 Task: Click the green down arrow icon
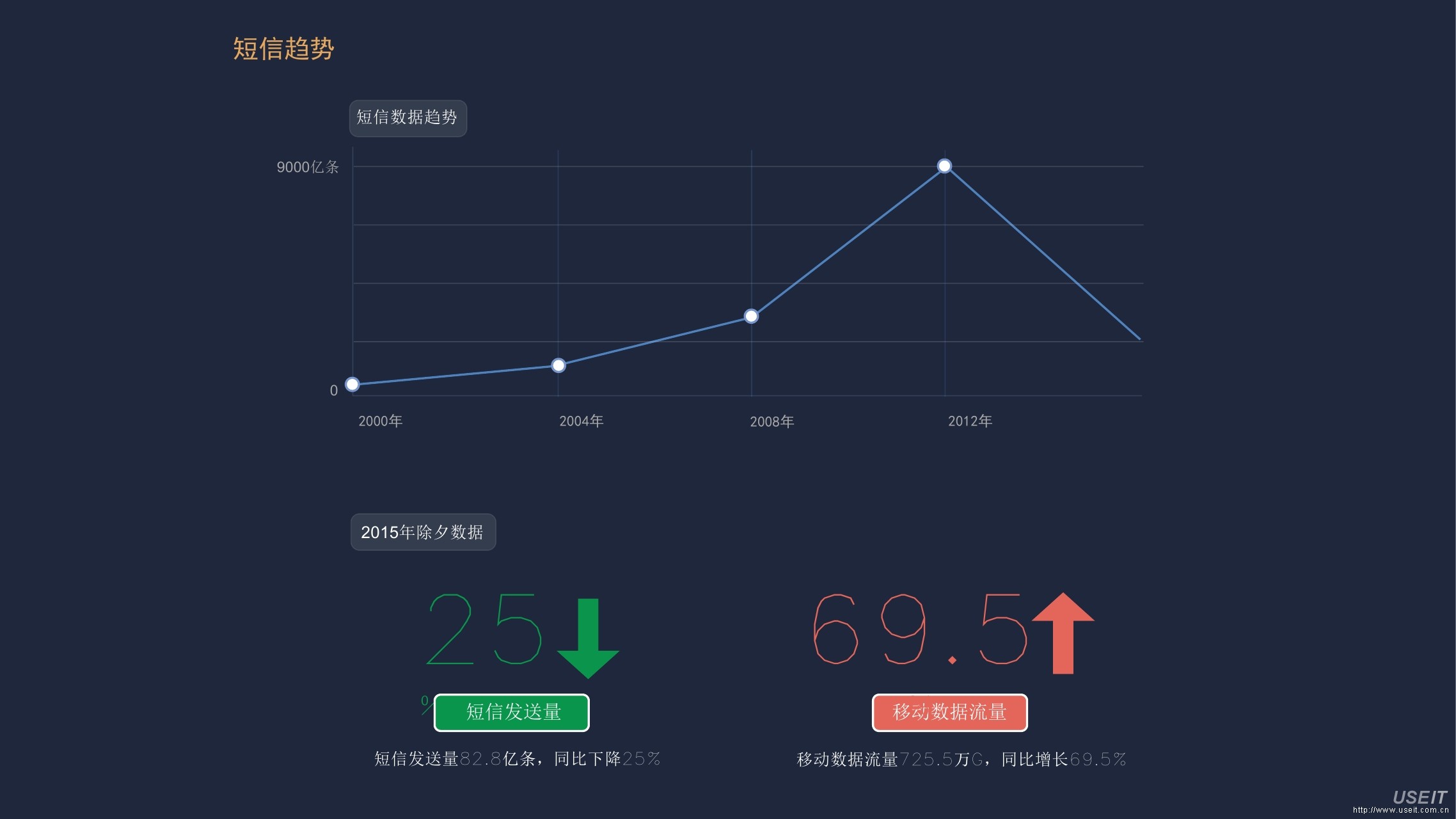[588, 639]
